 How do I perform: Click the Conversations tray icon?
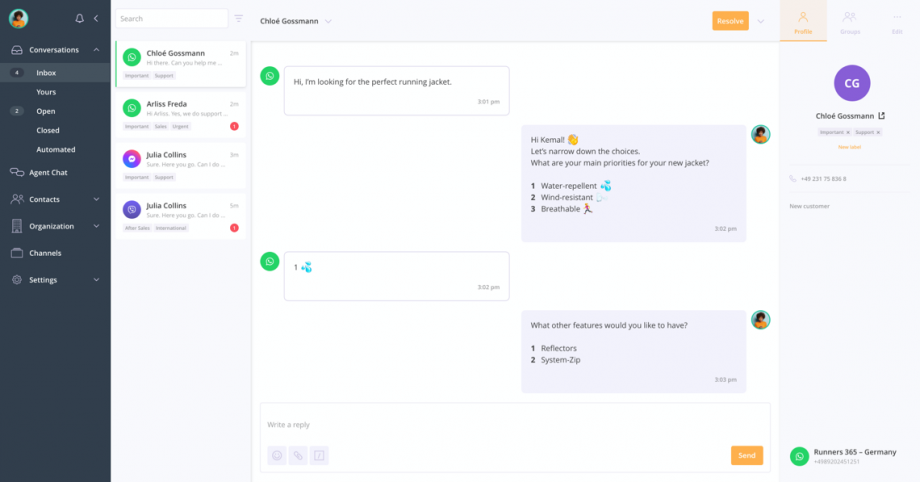tap(17, 50)
